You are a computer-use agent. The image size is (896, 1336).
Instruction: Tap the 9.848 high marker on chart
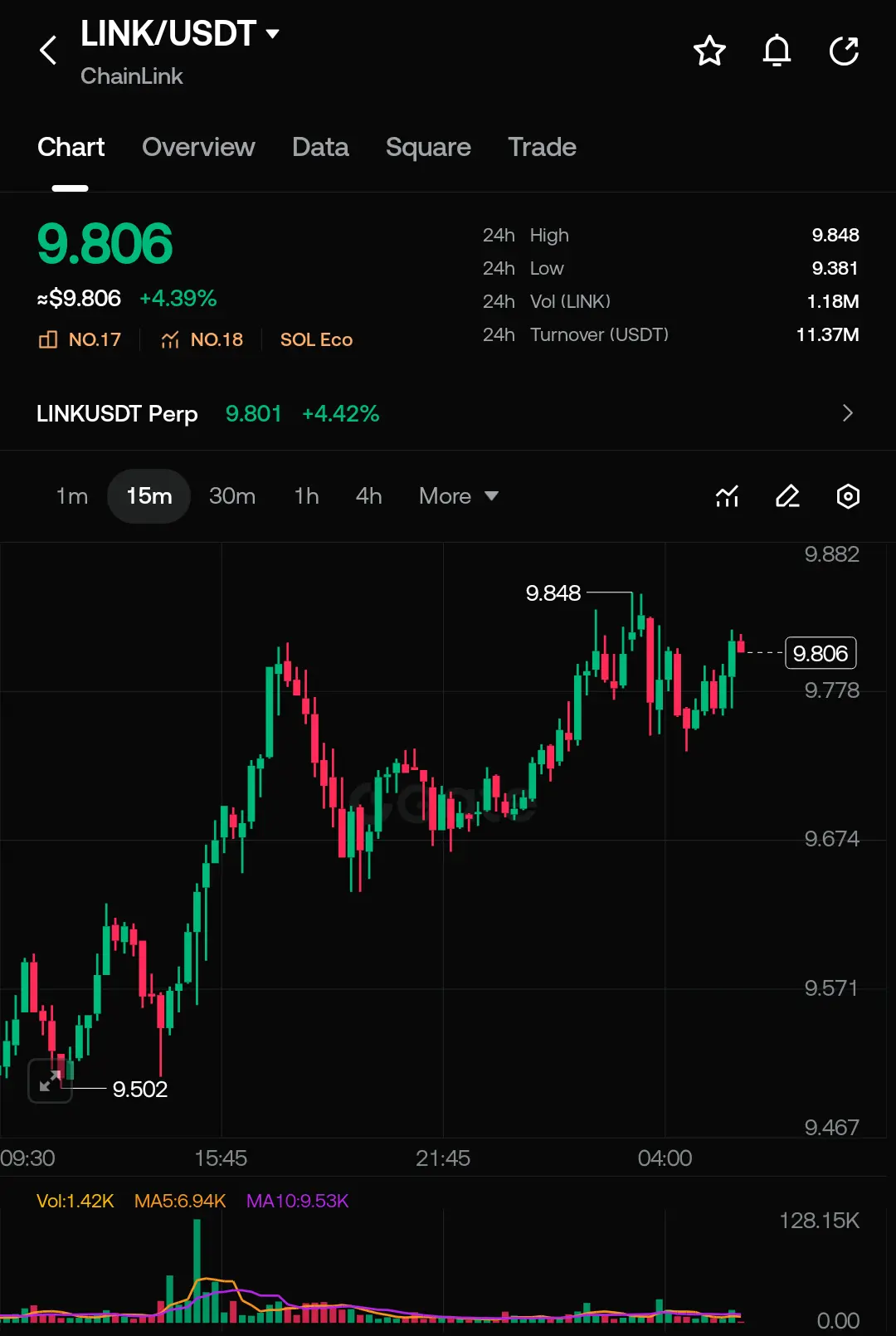553,592
